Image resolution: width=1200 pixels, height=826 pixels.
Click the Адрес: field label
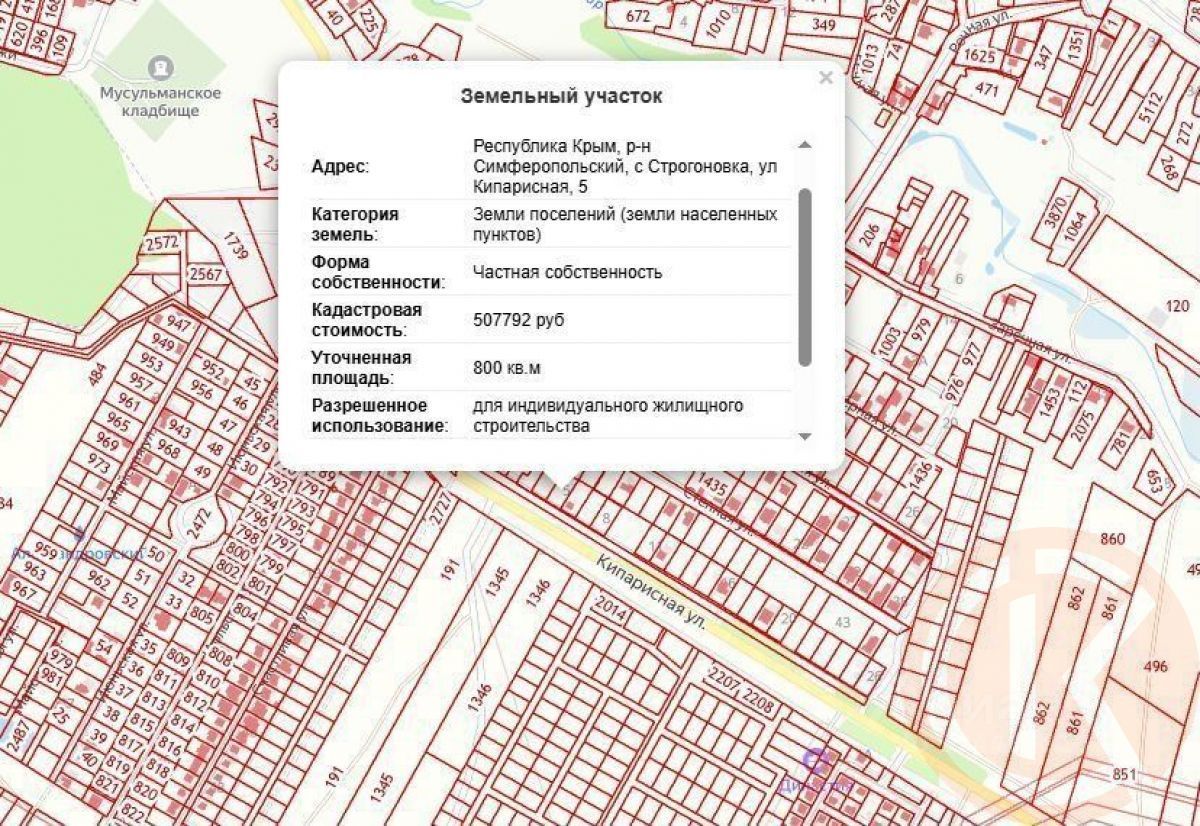click(x=341, y=166)
